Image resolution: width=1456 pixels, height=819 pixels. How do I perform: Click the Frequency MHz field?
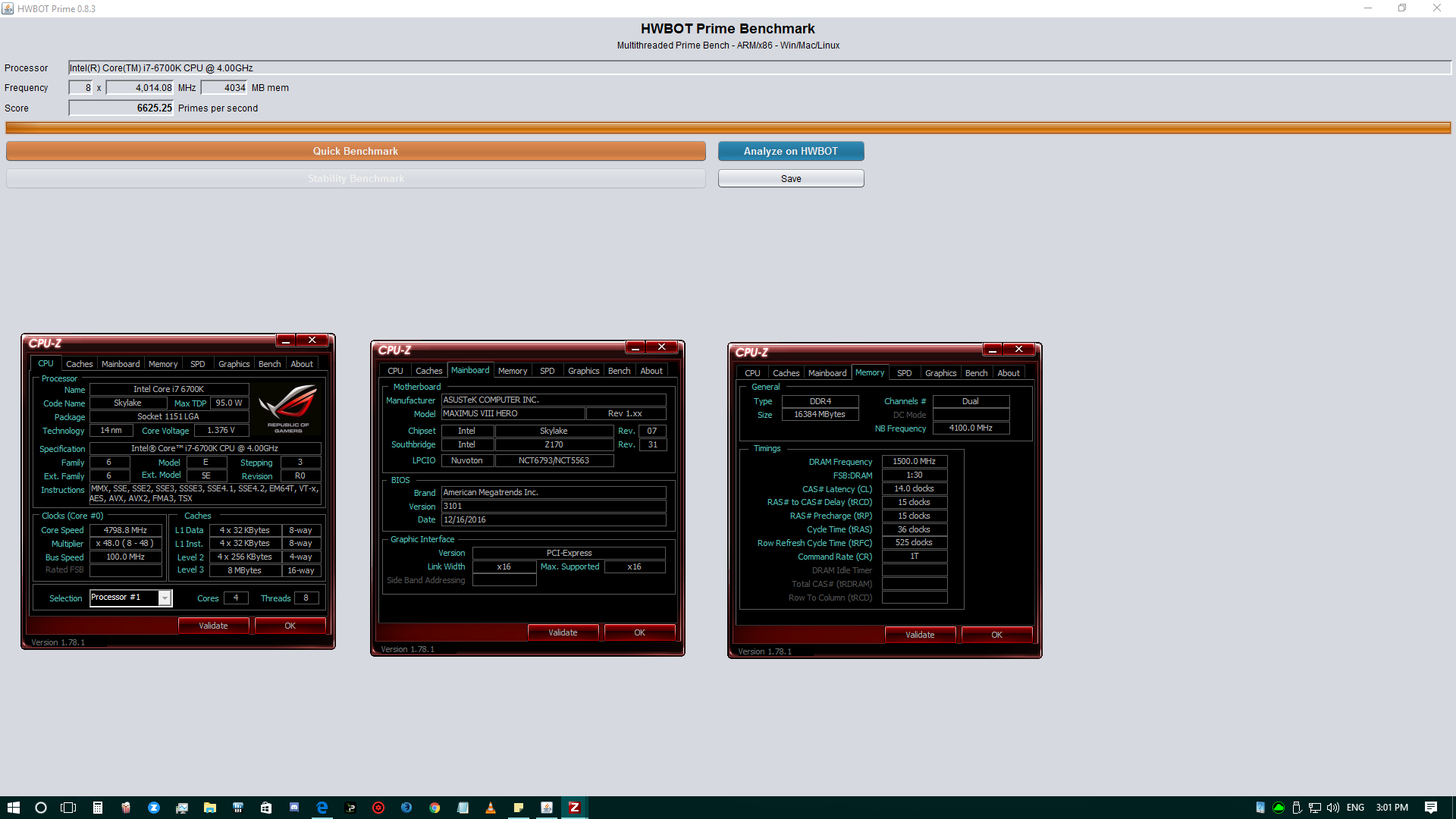pos(140,88)
